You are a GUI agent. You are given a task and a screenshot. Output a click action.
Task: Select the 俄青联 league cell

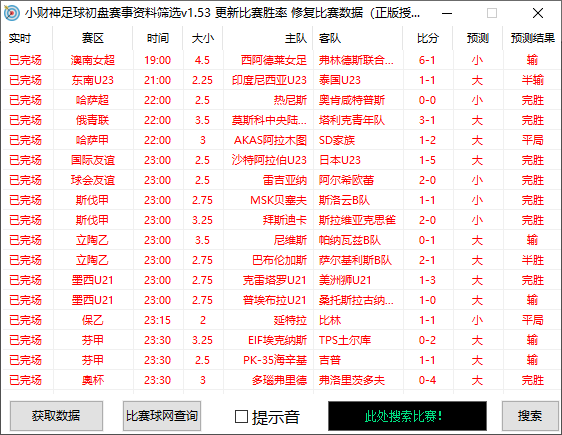tap(92, 120)
